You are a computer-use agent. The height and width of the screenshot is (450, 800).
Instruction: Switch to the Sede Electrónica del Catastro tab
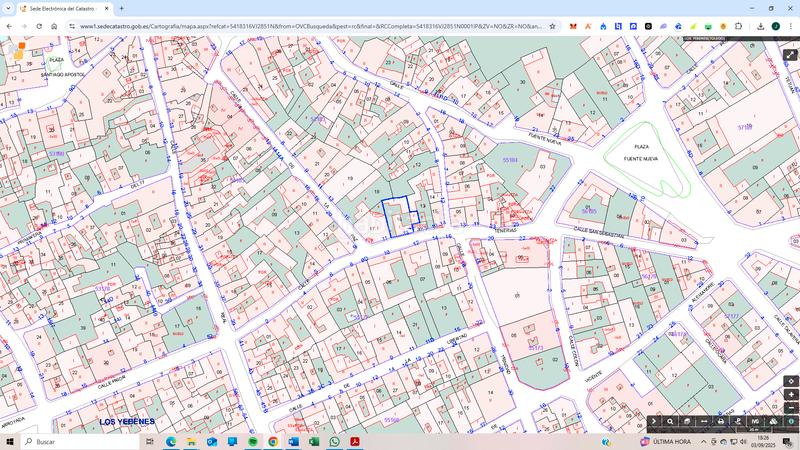pyautogui.click(x=60, y=8)
